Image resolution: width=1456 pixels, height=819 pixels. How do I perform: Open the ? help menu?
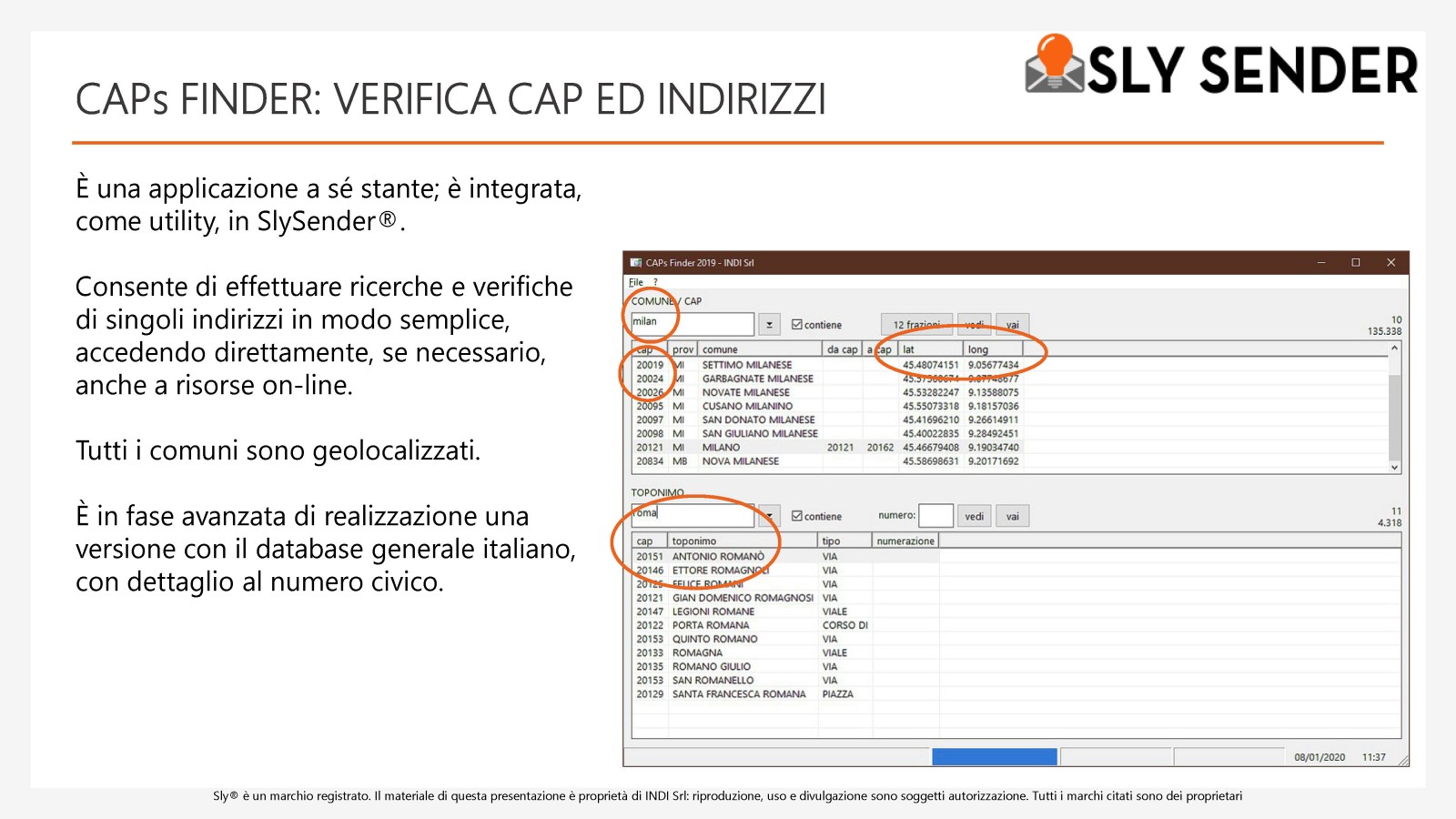[655, 282]
